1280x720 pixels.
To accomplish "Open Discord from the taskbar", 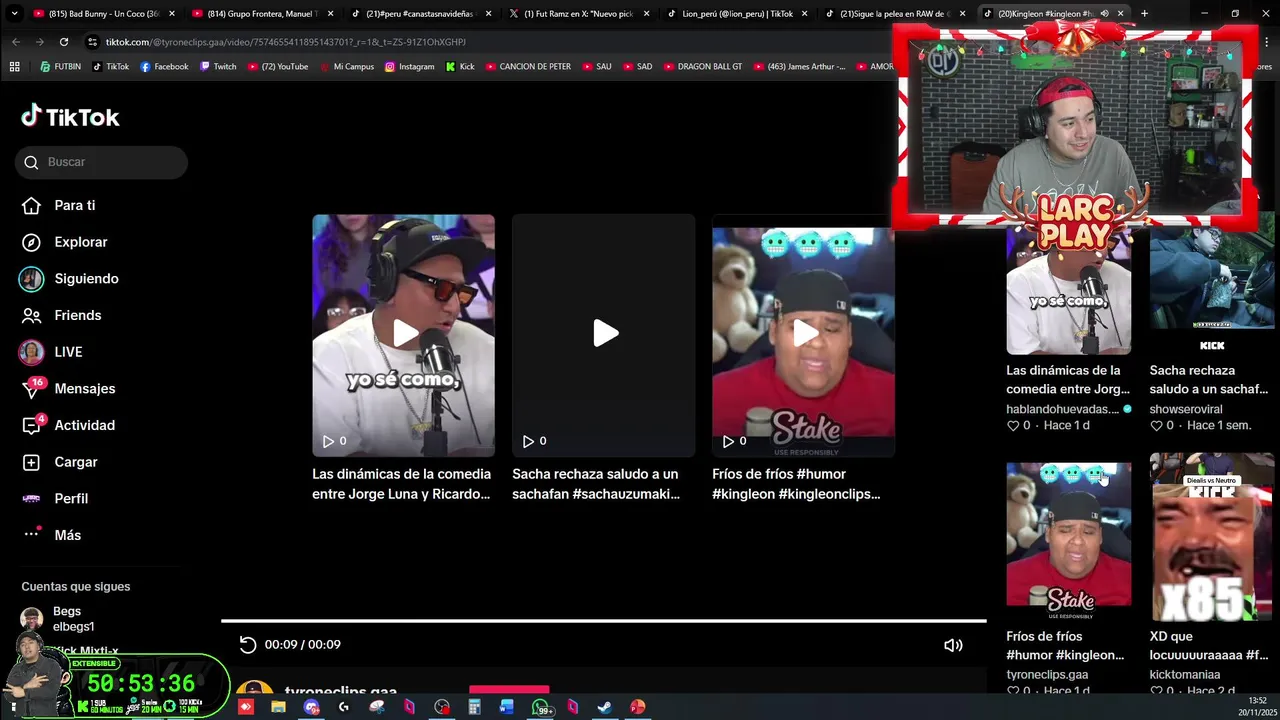I will click(311, 707).
